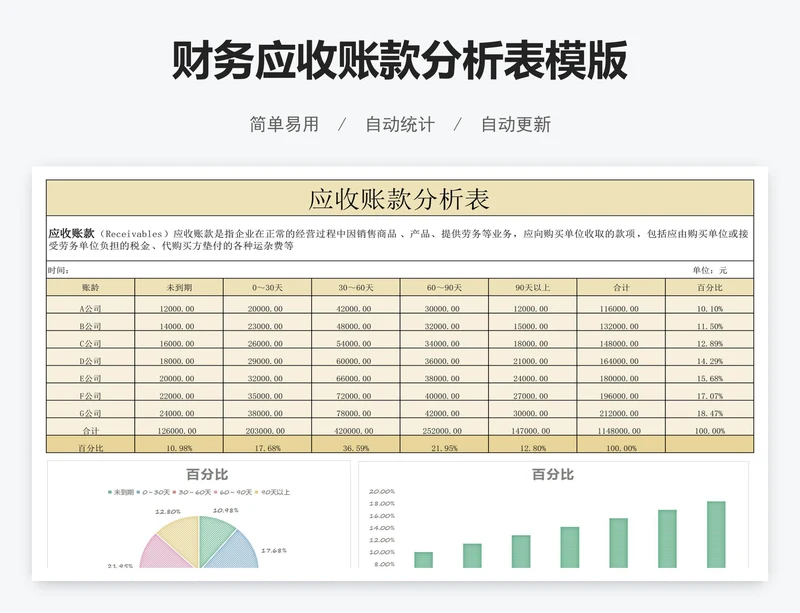Select the 未到期 column header
800x613 pixels.
tap(179, 287)
